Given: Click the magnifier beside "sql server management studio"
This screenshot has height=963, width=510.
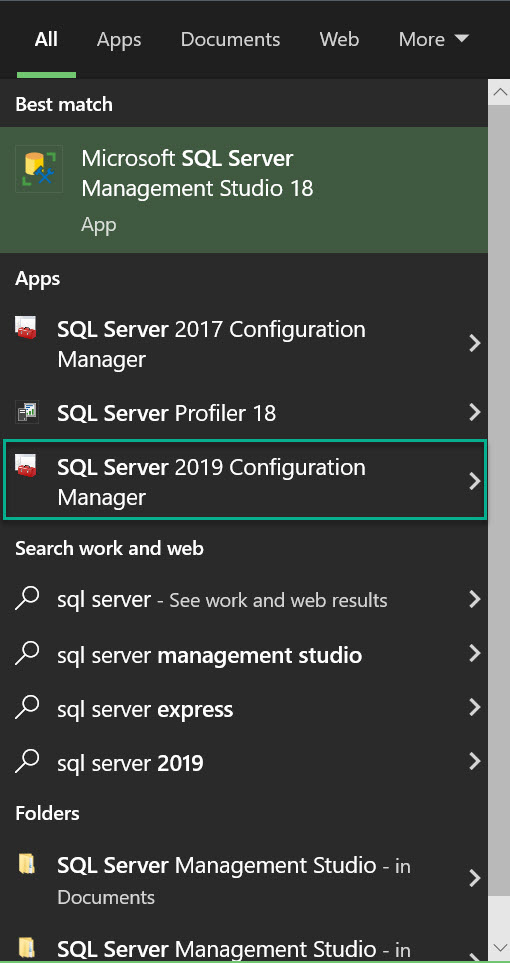Looking at the screenshot, I should [x=27, y=653].
